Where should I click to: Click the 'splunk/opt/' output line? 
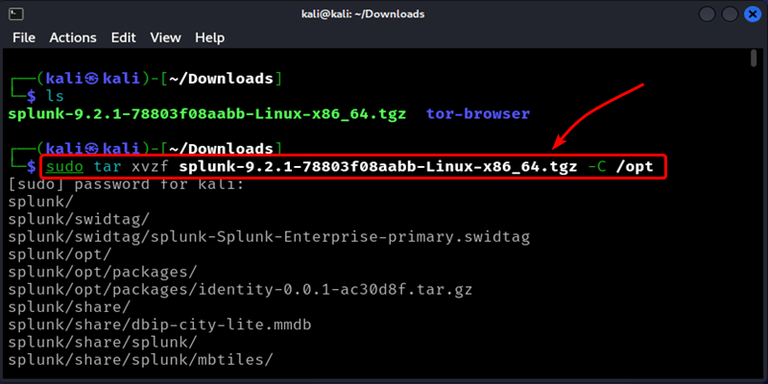point(60,254)
